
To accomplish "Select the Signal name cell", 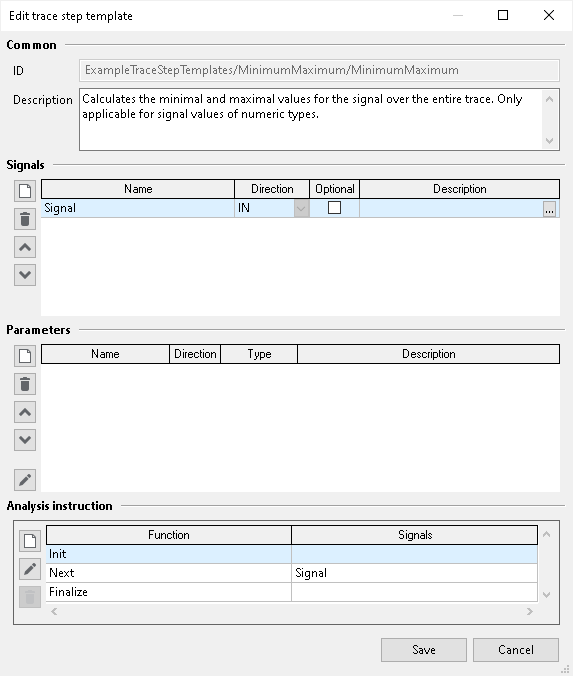I will coord(138,208).
